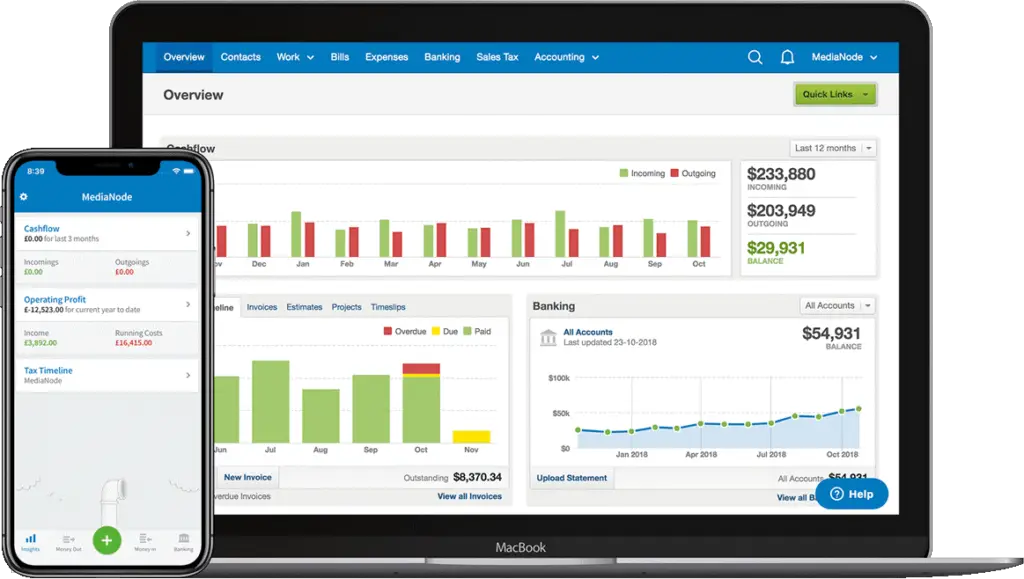Image resolution: width=1024 pixels, height=579 pixels.
Task: Open the All Accounts dropdown in Banking panel
Action: click(x=837, y=305)
